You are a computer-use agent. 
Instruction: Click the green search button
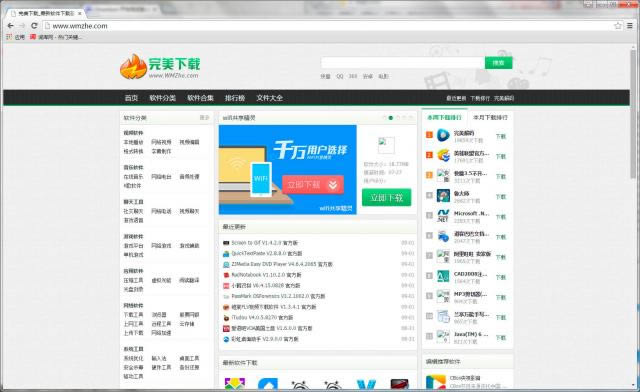tap(498, 63)
